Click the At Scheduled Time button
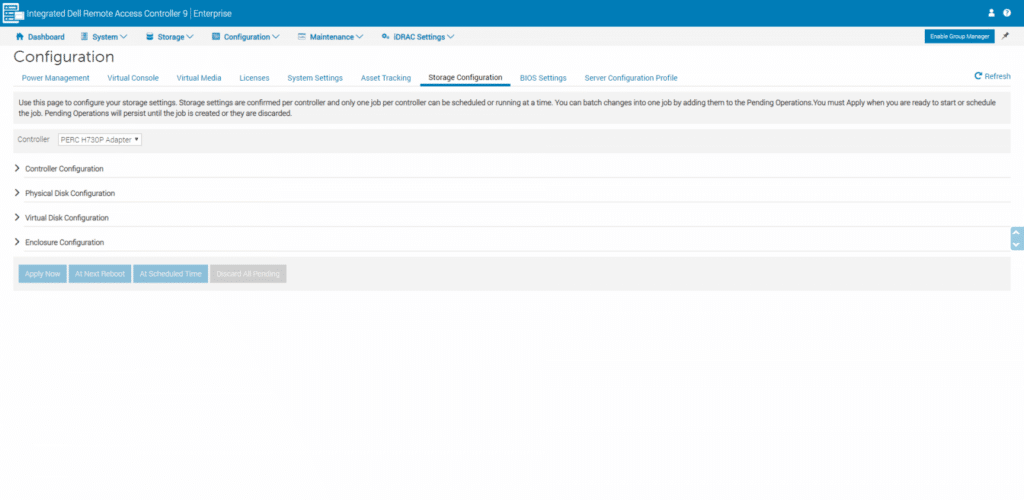 170,273
